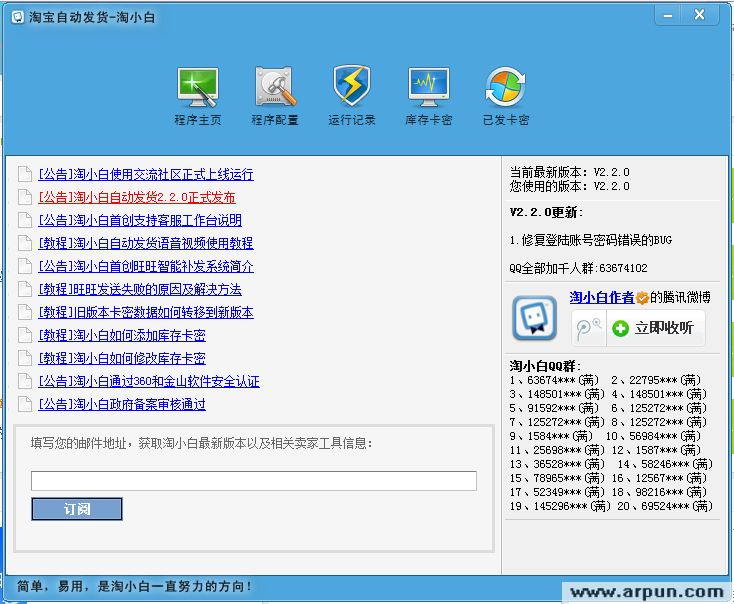The width and height of the screenshot is (734, 604).
Task: Open link 淘小白政府备案审核通过
Action: [x=122, y=404]
